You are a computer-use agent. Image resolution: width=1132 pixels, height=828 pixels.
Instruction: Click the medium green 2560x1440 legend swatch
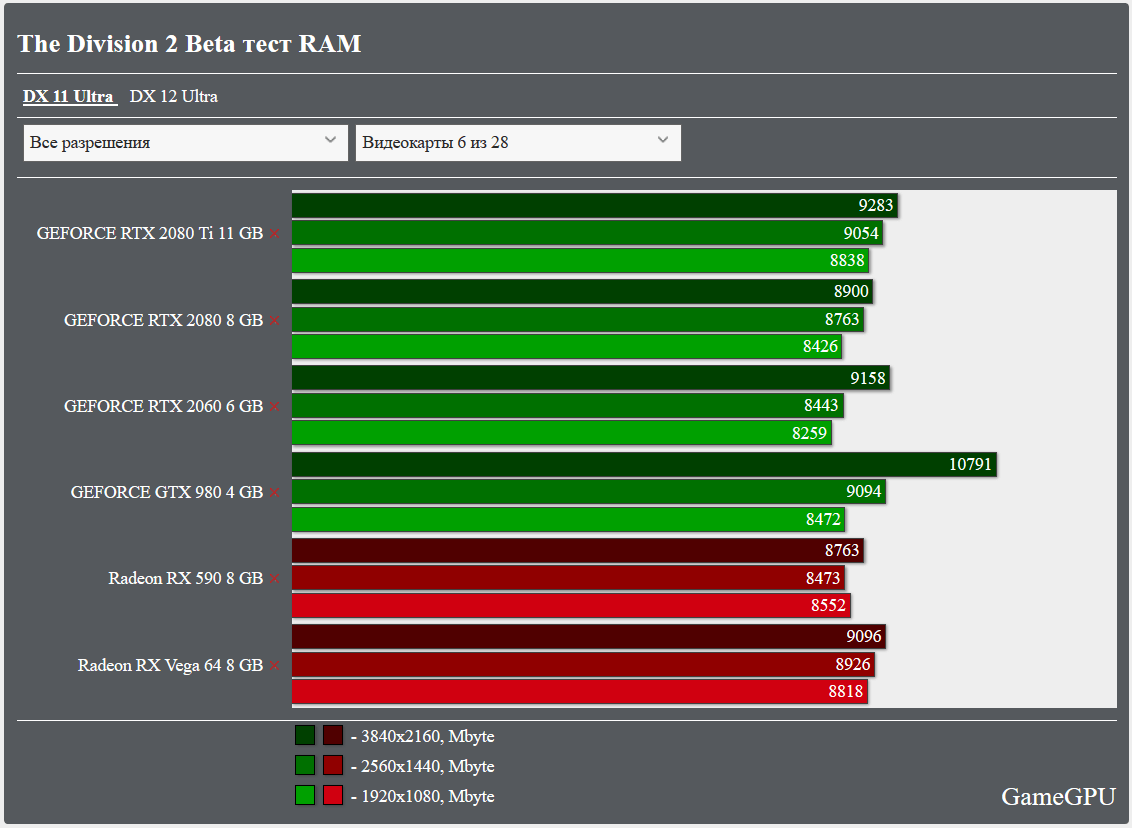click(x=305, y=765)
